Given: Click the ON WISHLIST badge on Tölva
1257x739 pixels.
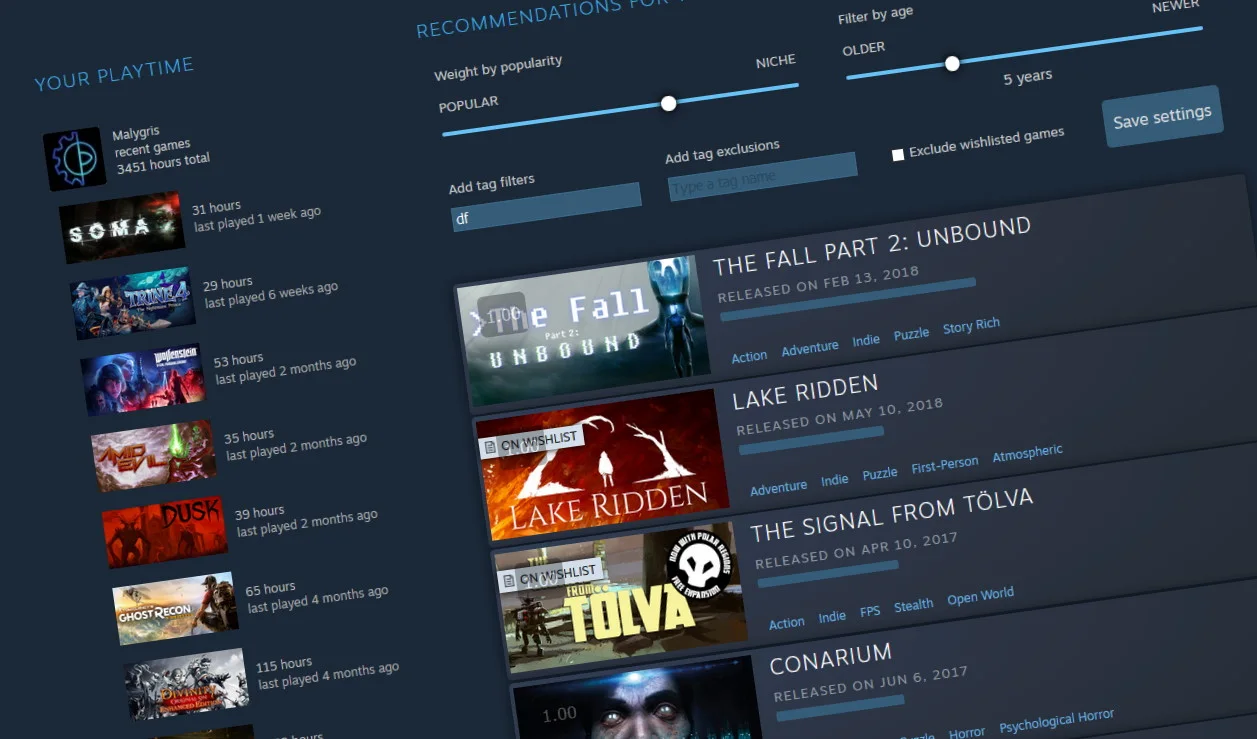Looking at the screenshot, I should (x=549, y=576).
